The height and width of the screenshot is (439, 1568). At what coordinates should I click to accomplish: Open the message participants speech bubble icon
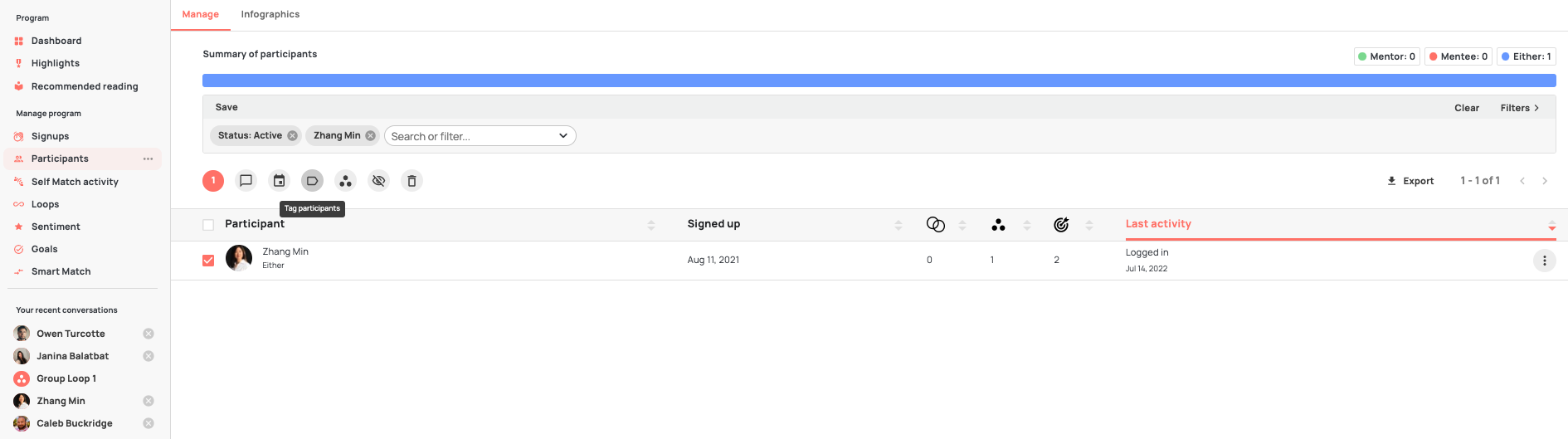pyautogui.click(x=246, y=180)
